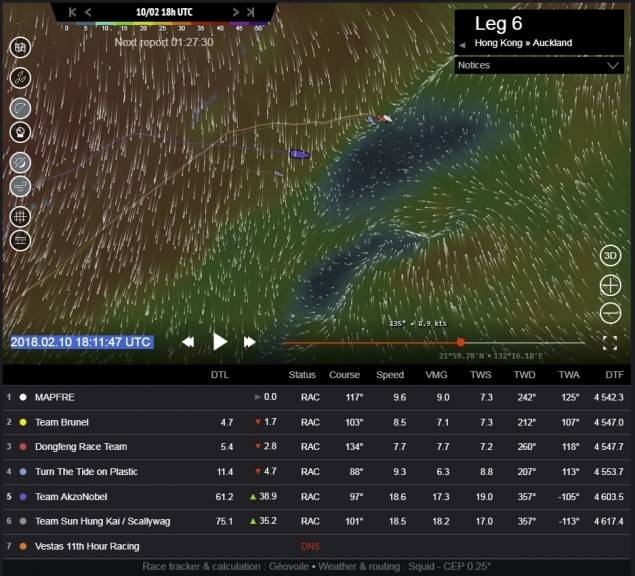635x576 pixels.
Task: Select Team Brunel in the leaderboard
Action: point(317,422)
